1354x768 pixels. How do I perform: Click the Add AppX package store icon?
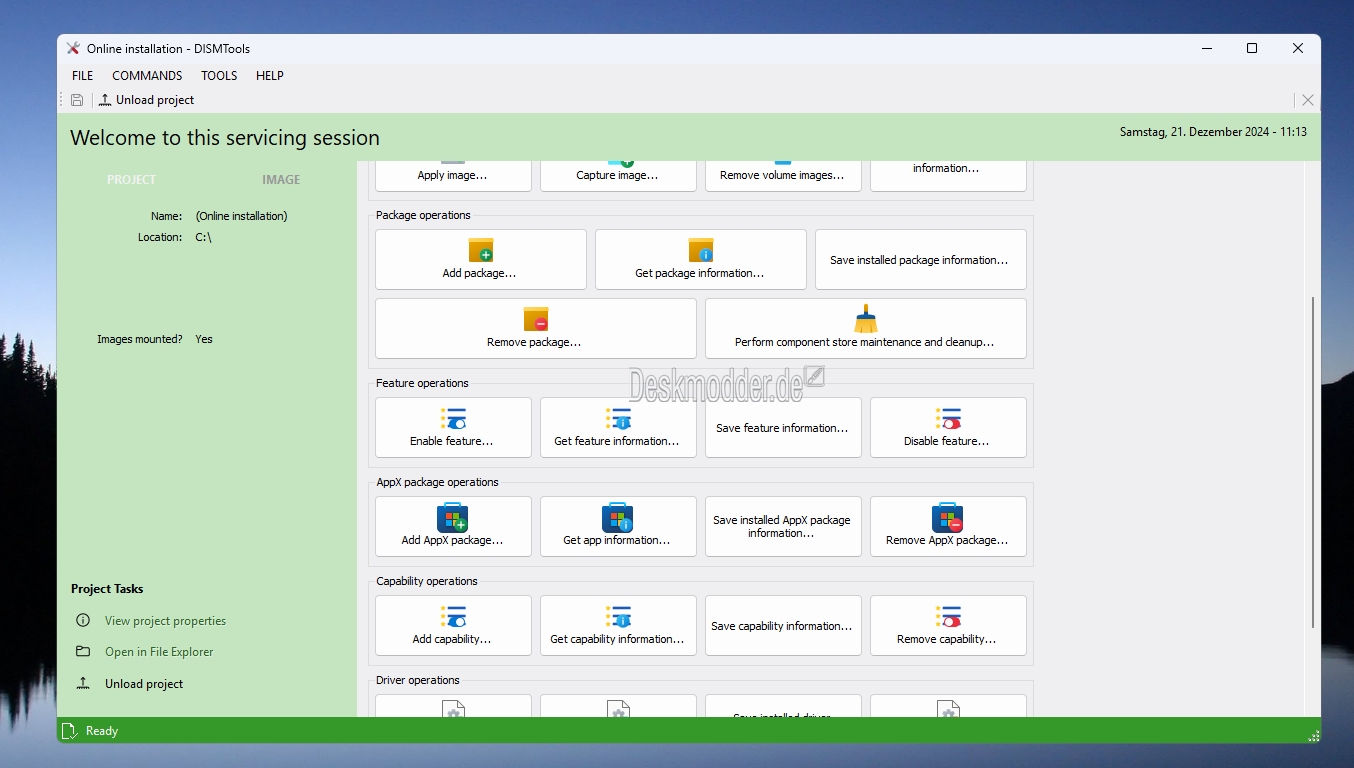click(453, 517)
